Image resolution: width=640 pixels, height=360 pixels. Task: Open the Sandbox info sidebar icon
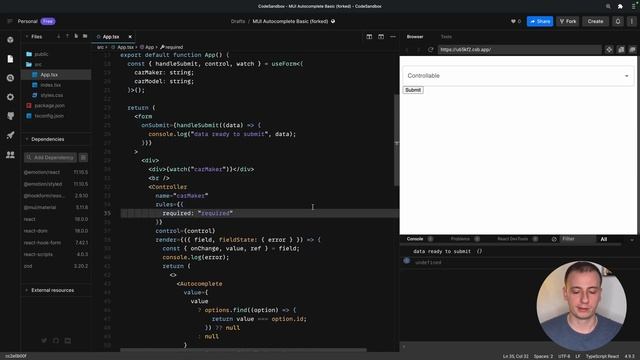(x=10, y=40)
